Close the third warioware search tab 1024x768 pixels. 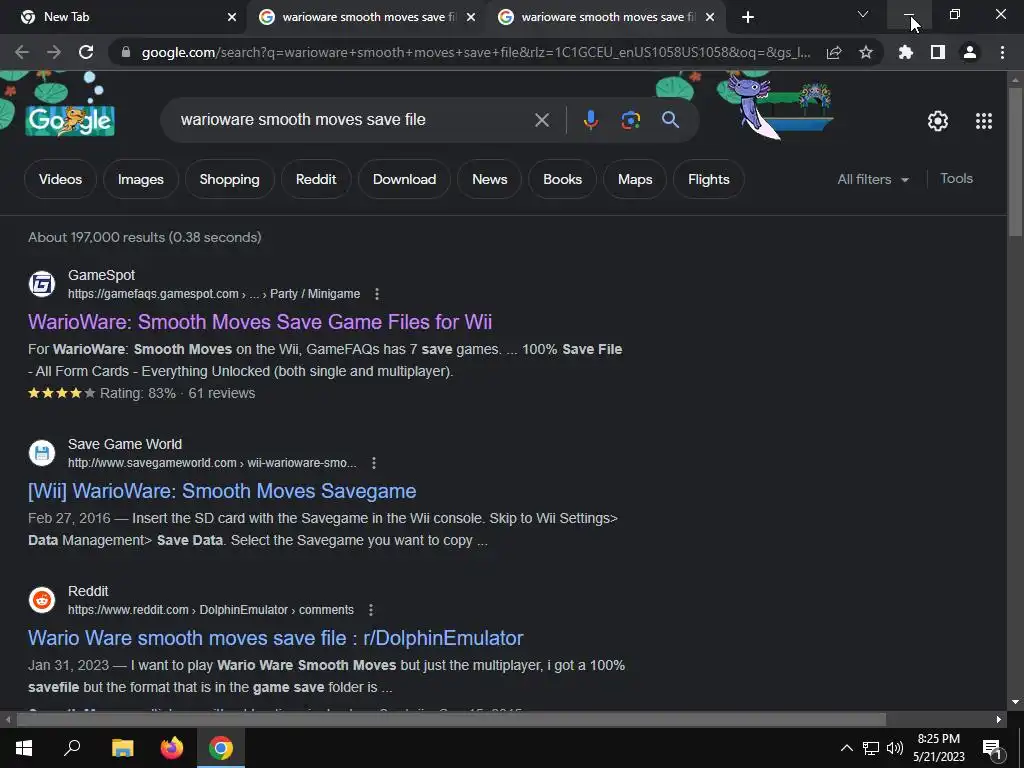710,17
